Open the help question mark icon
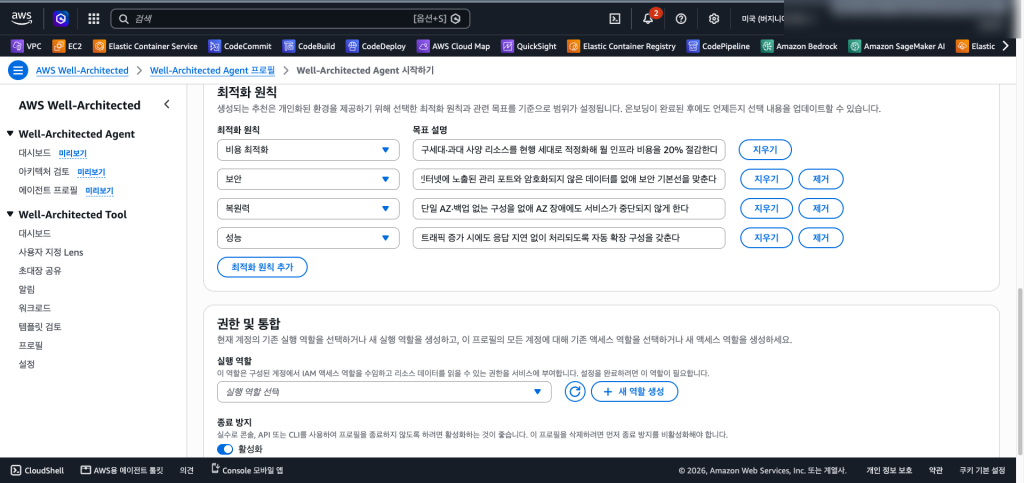 click(x=681, y=19)
